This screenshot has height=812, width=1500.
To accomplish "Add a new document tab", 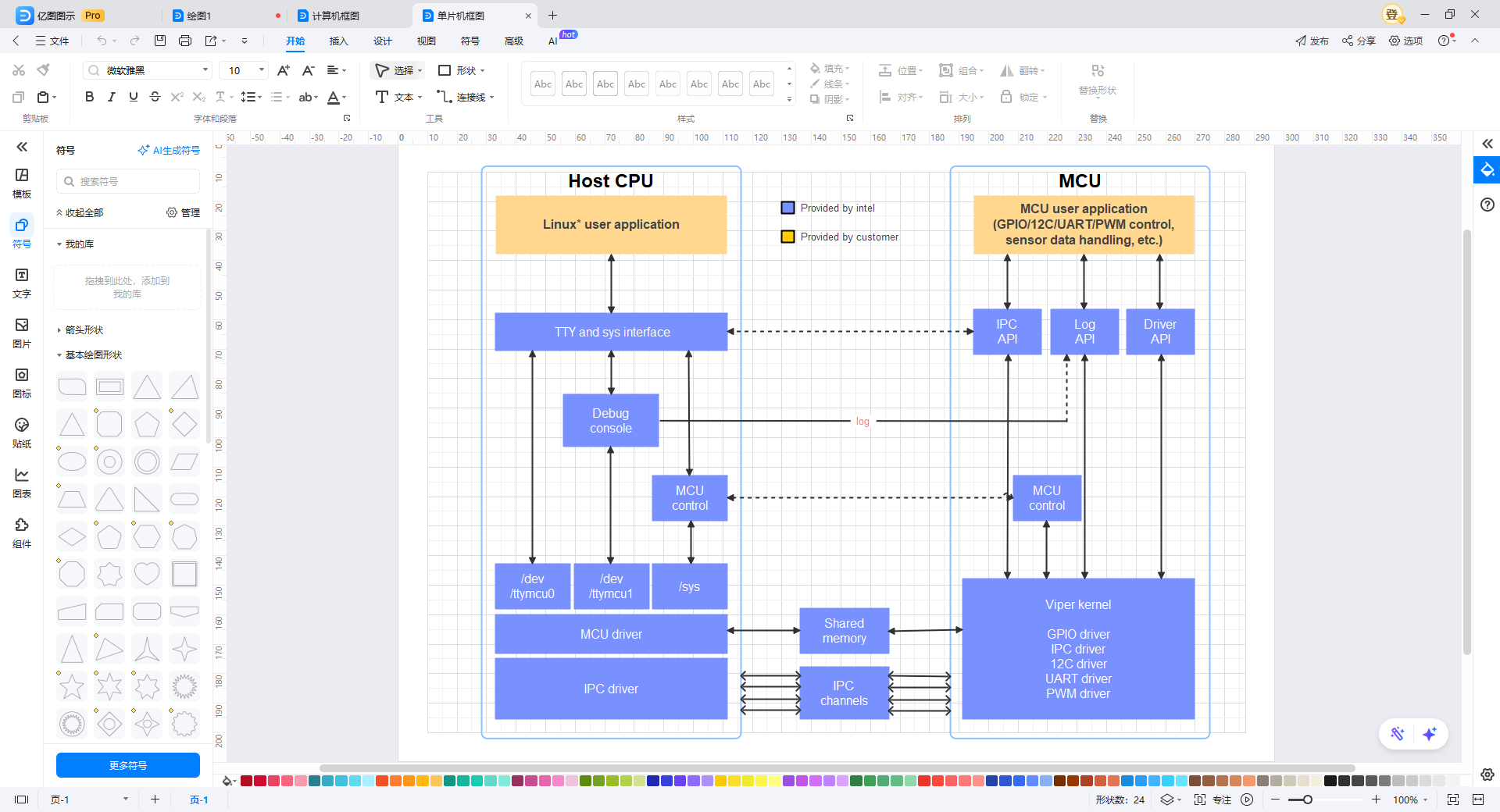I will 552,15.
